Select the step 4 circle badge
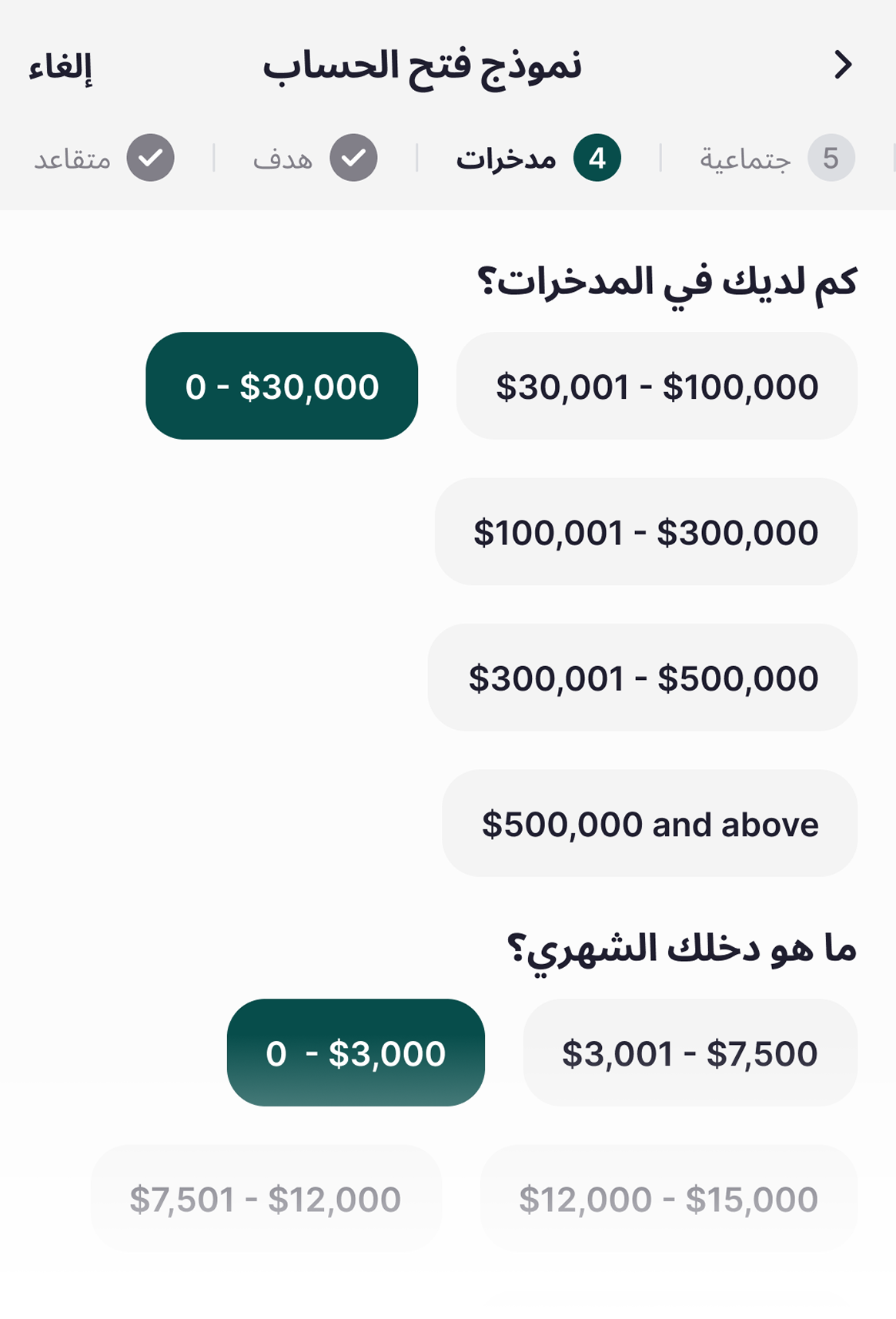896x1319 pixels. tap(597, 158)
